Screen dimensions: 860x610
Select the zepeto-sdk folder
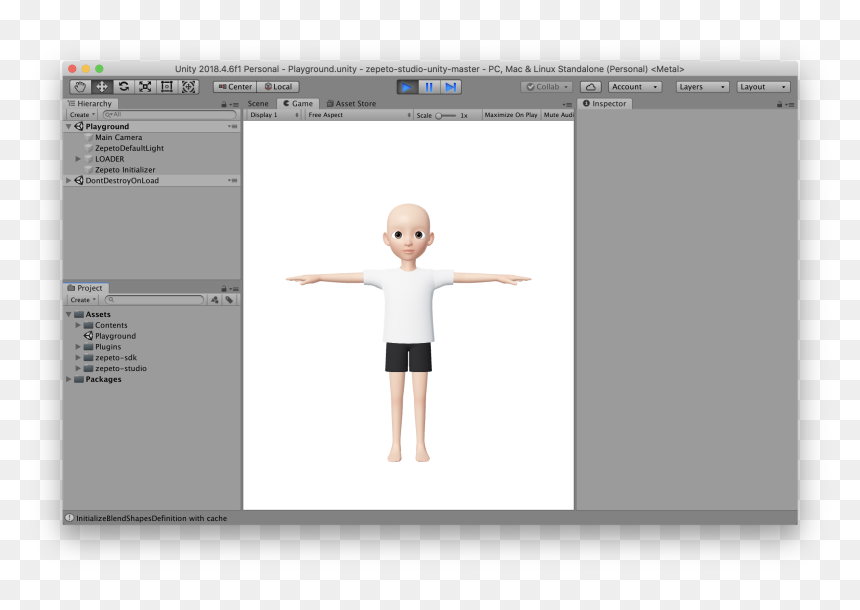(x=116, y=358)
